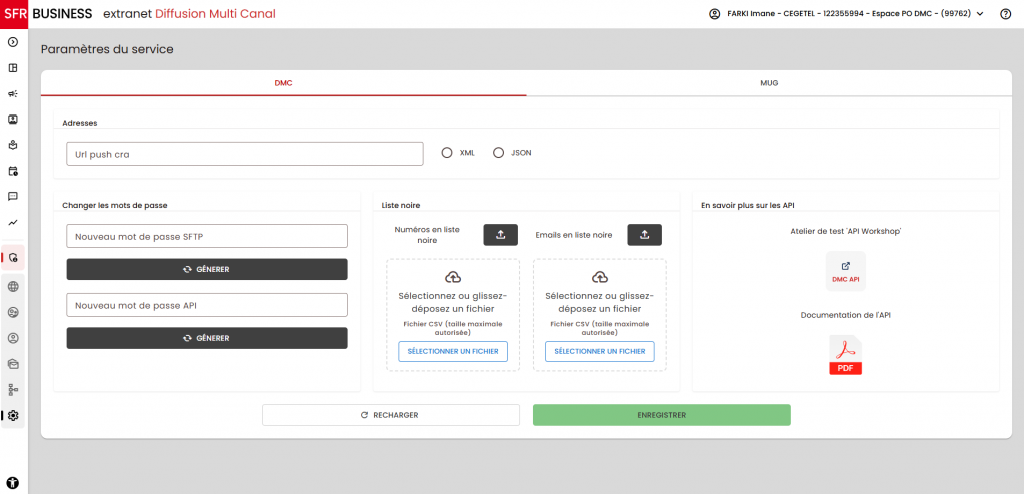
Task: Switch to the MUG tab
Action: click(x=768, y=83)
